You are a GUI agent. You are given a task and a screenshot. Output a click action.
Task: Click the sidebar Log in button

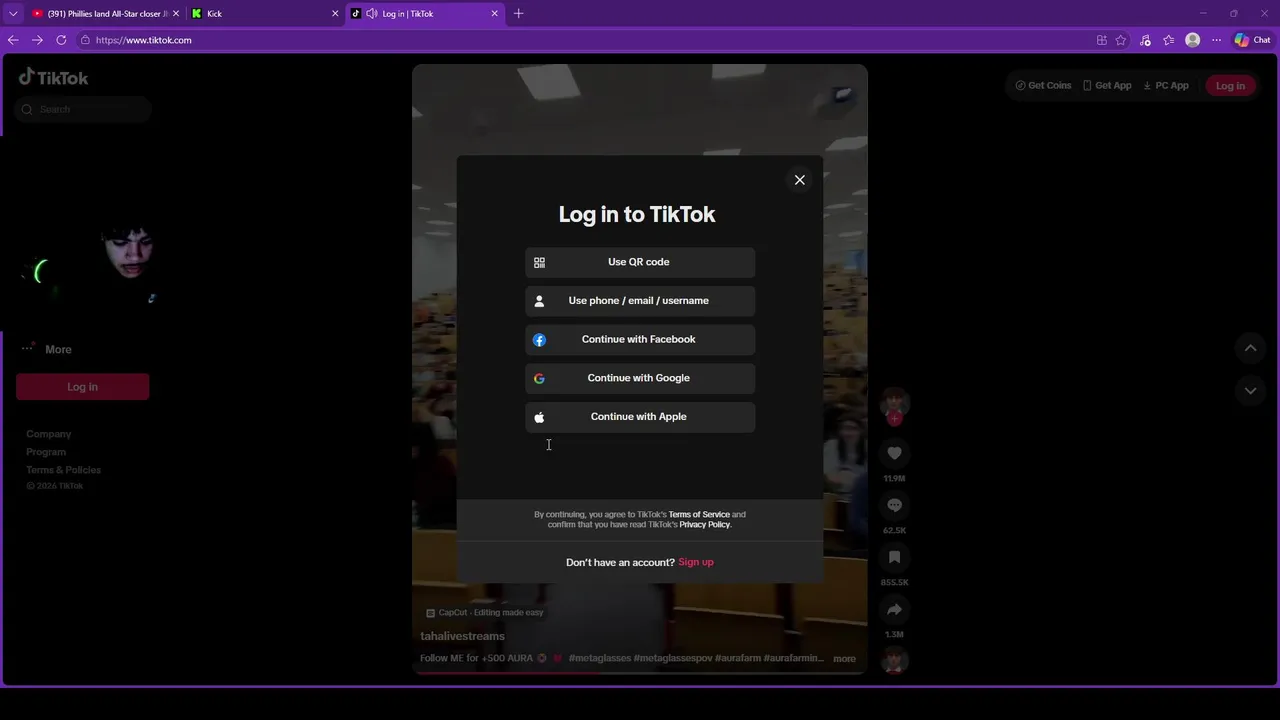tap(83, 387)
